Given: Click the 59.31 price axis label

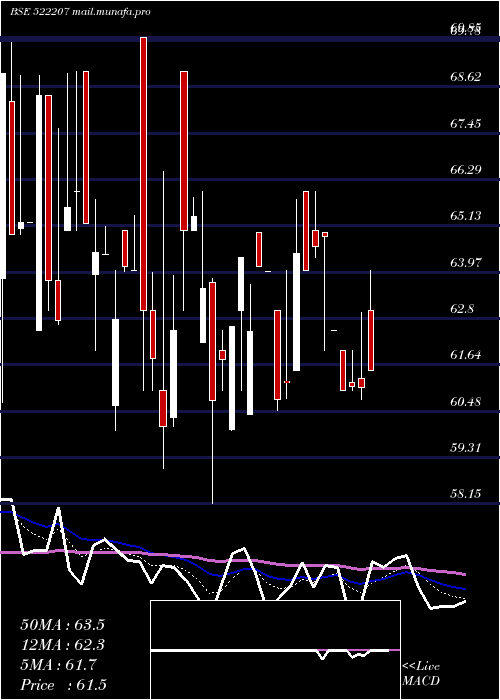Looking at the screenshot, I should point(466,447).
